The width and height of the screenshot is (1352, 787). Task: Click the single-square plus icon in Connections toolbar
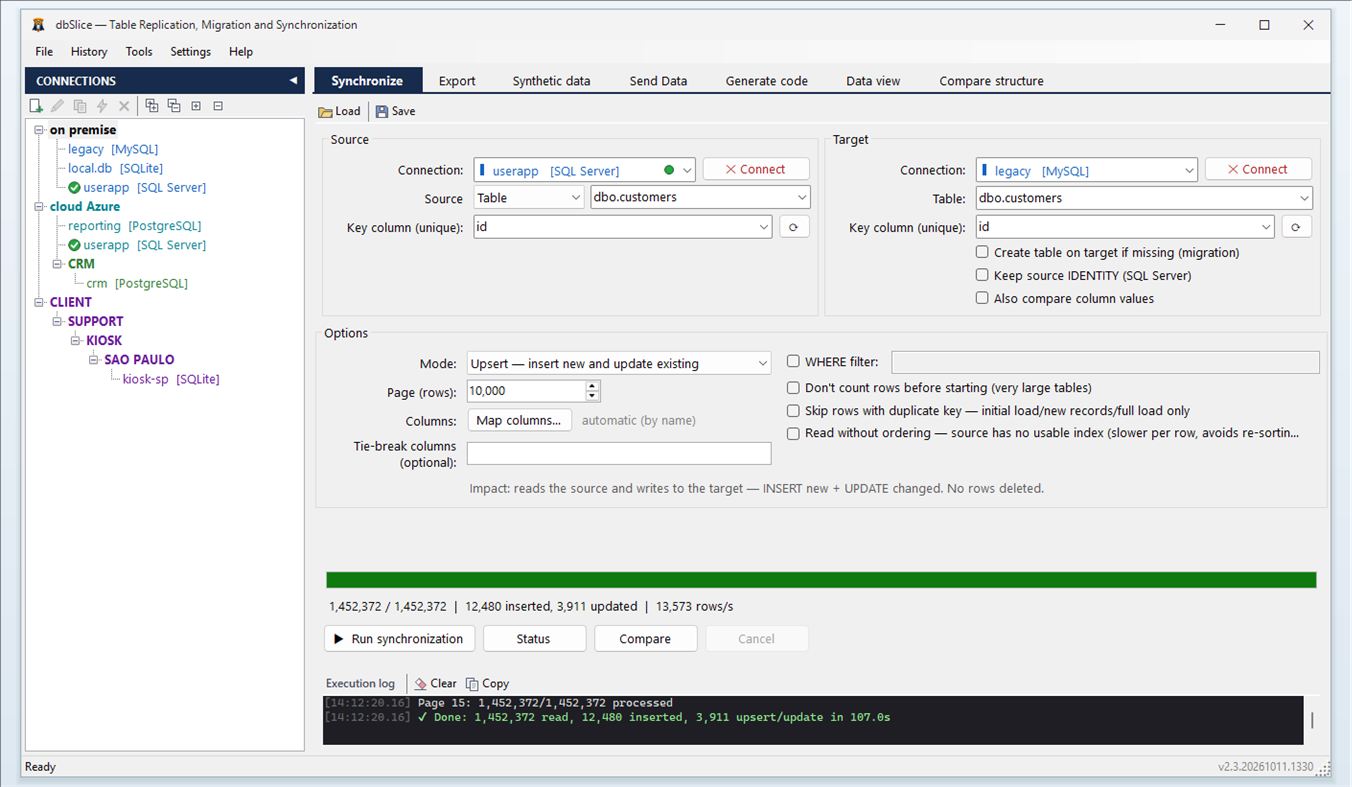[196, 106]
